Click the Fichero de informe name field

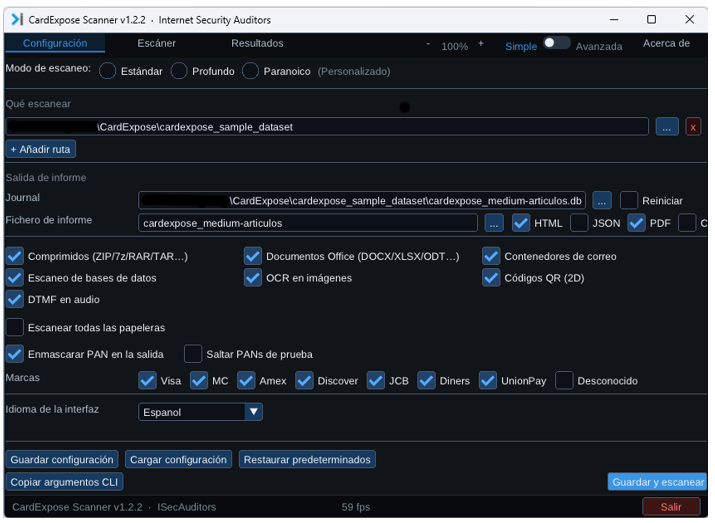(308, 223)
